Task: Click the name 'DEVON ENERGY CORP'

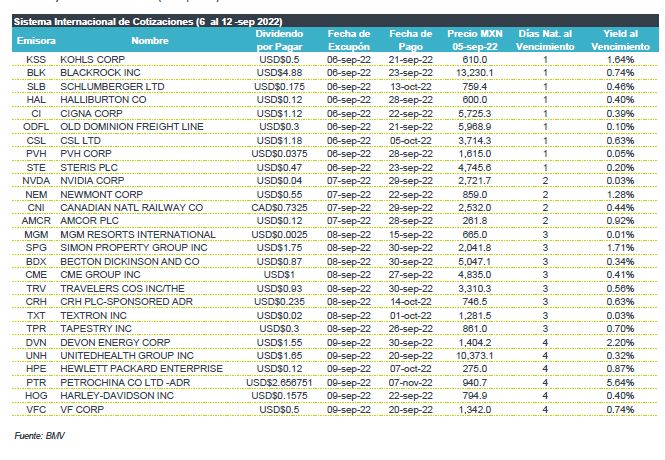Action: pyautogui.click(x=115, y=343)
